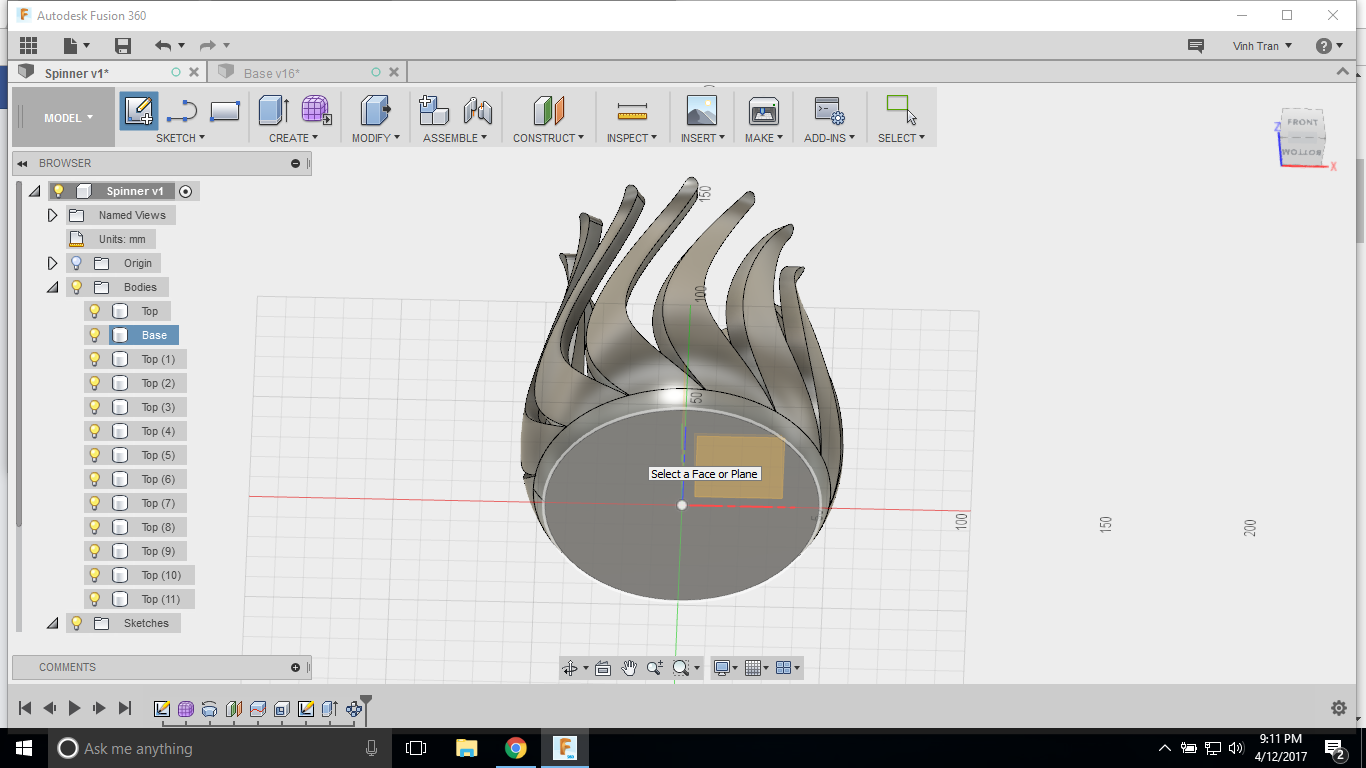The image size is (1366, 768).
Task: Hide the Top (5) body via bulb
Action: pos(95,455)
